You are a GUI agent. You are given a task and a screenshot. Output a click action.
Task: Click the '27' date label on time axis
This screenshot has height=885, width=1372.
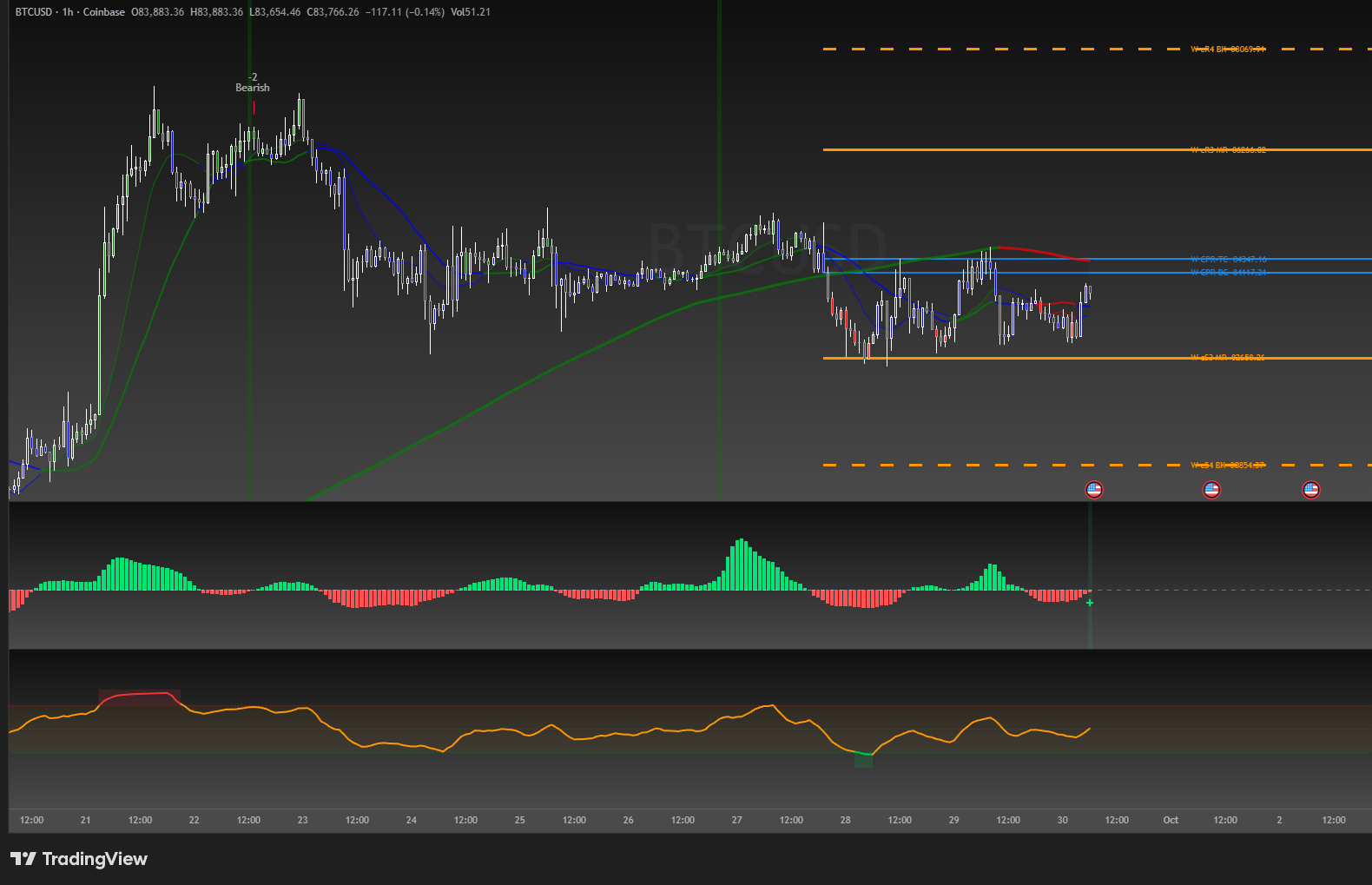pyautogui.click(x=736, y=820)
